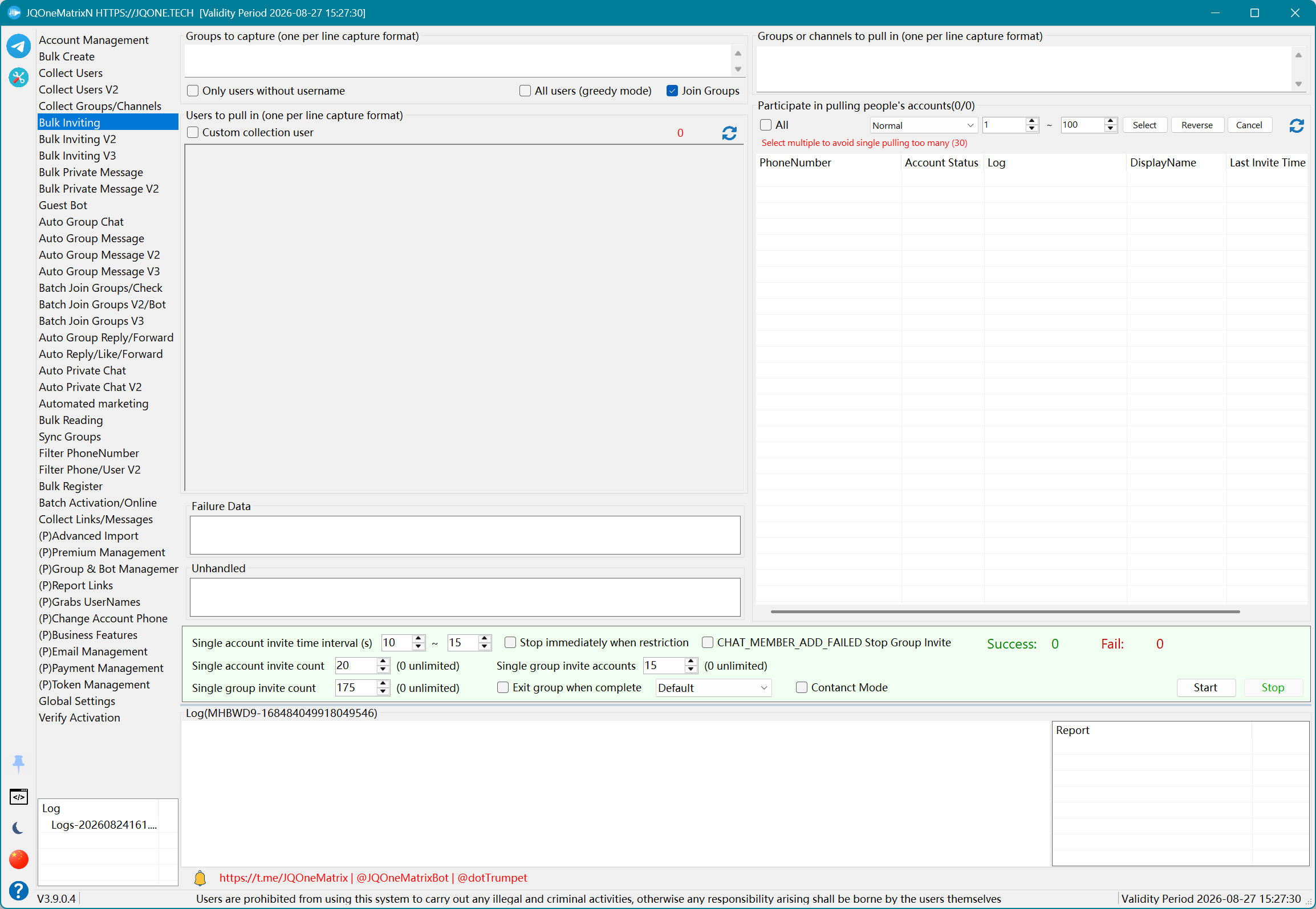
Task: Open the Telegram module icon in sidebar
Action: 18,46
